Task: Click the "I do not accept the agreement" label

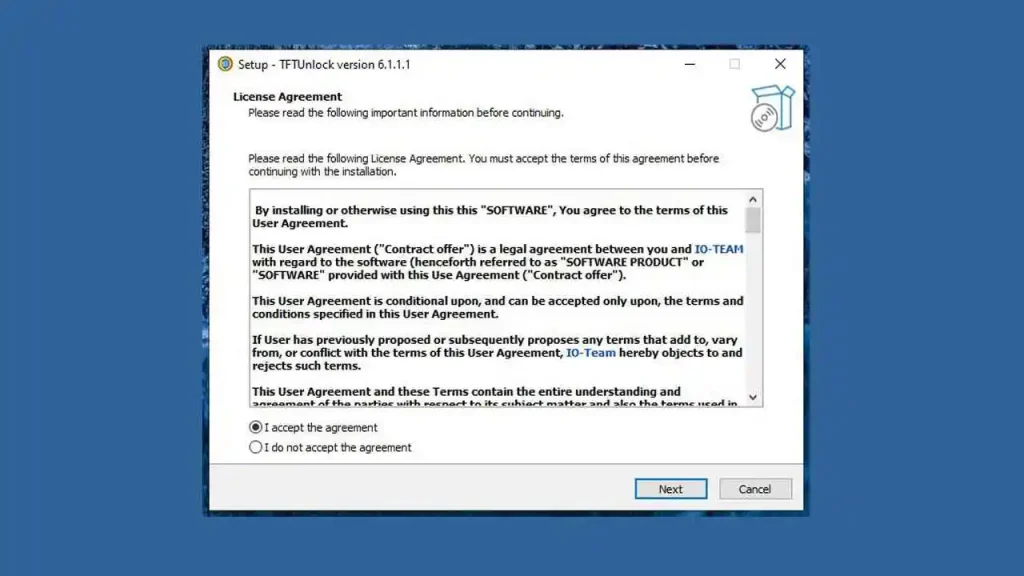Action: click(x=338, y=448)
